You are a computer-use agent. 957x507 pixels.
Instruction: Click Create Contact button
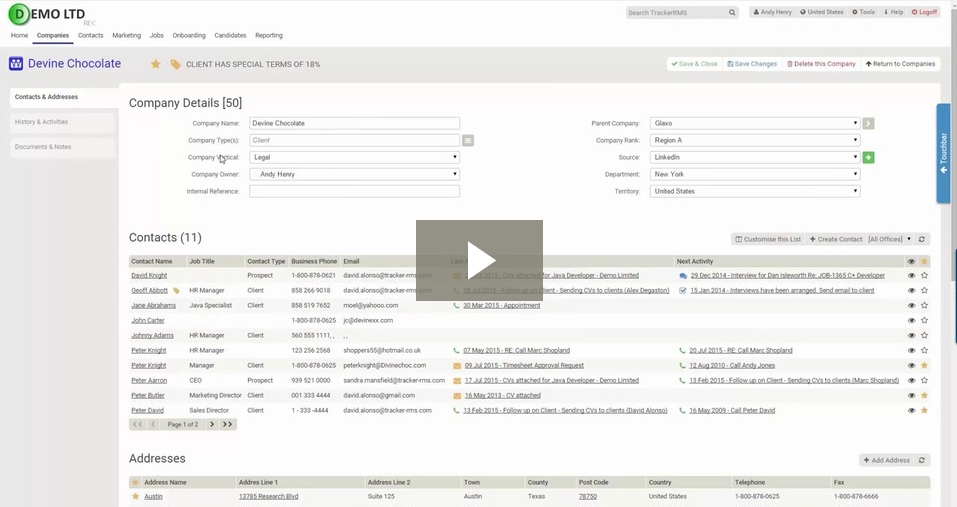[x=836, y=239]
